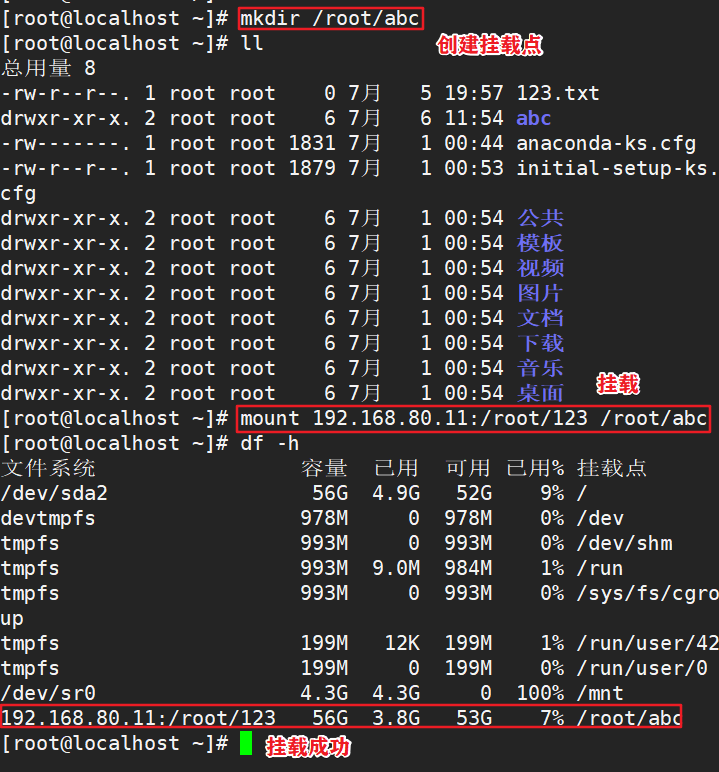Image resolution: width=719 pixels, height=772 pixels.
Task: Click the 7% usage of the NFS mount
Action: (553, 718)
